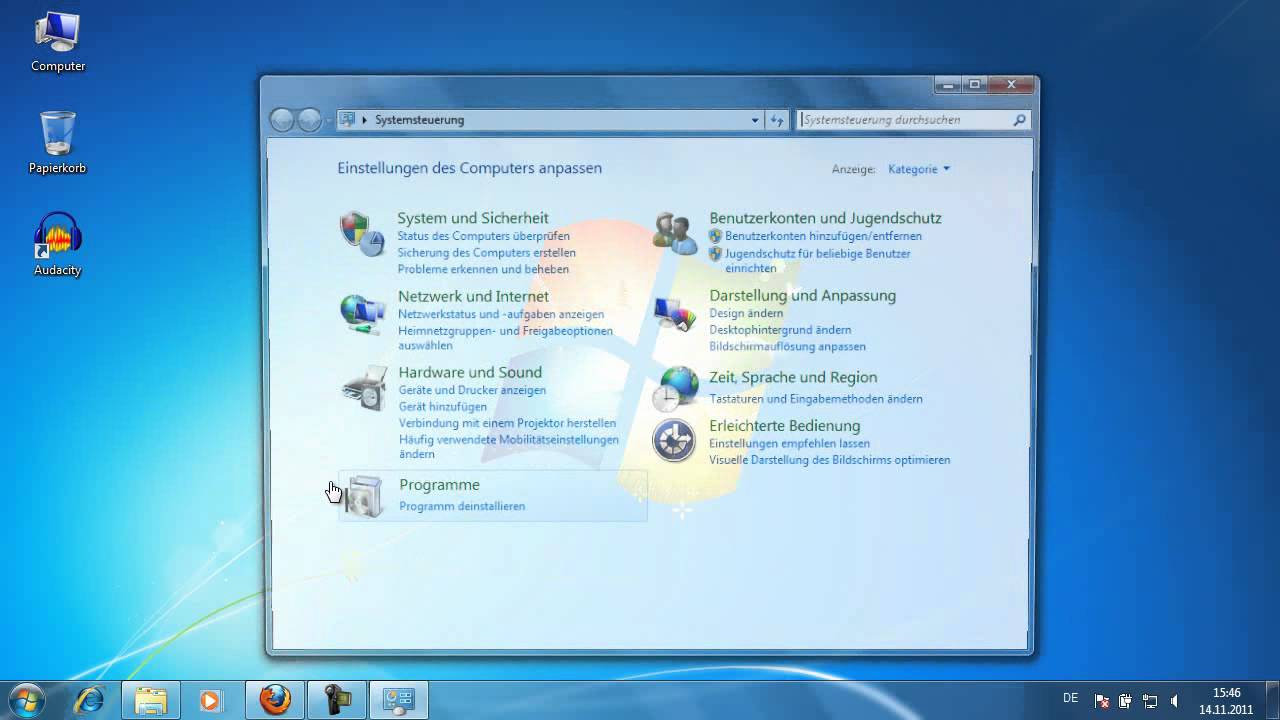The height and width of the screenshot is (720, 1280).
Task: Click Netzwerkstatus und -aufgaben anzeigen
Action: pos(501,314)
